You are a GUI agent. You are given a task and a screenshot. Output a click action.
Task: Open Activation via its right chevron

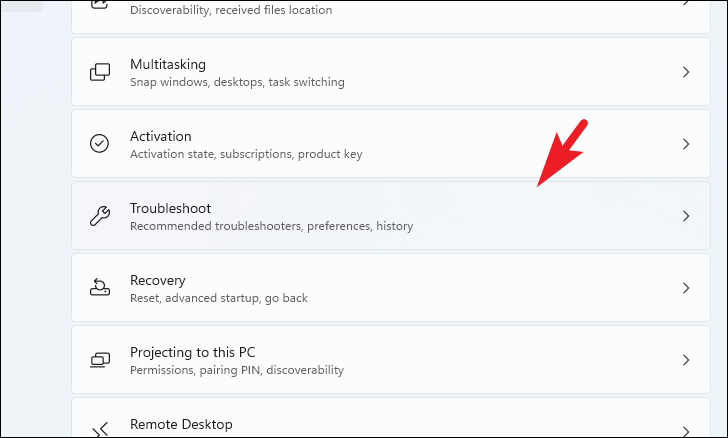[686, 144]
